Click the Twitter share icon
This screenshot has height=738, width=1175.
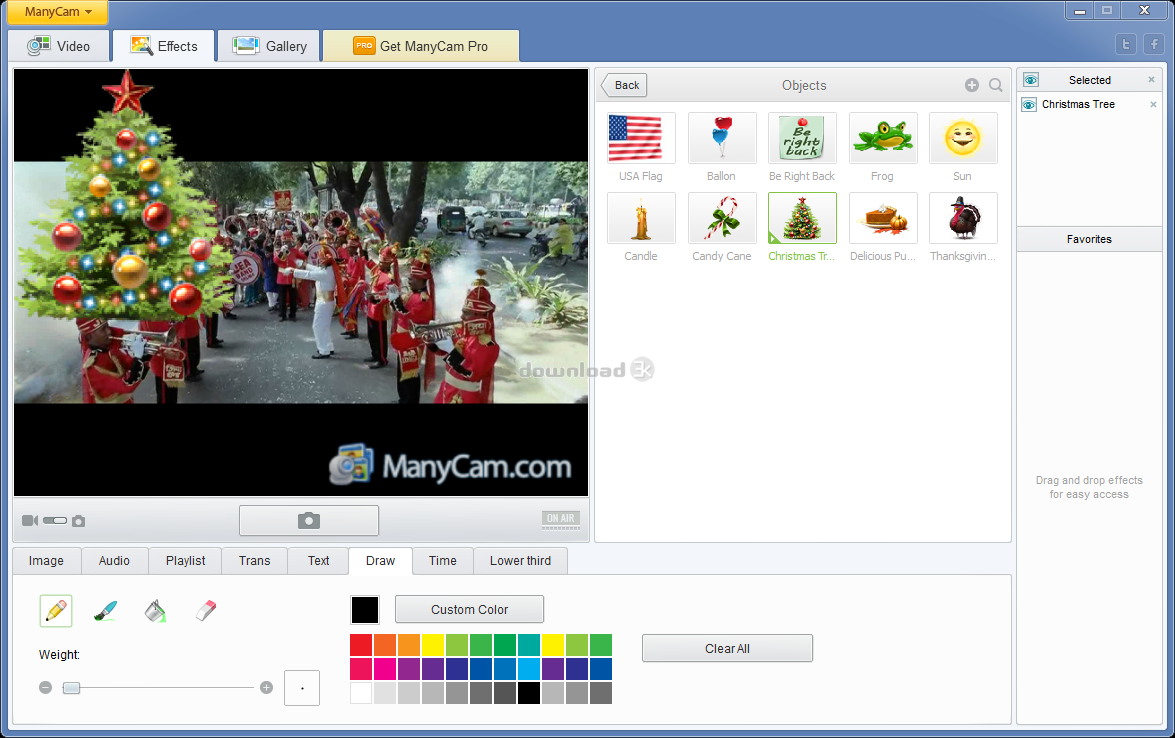tap(1126, 44)
